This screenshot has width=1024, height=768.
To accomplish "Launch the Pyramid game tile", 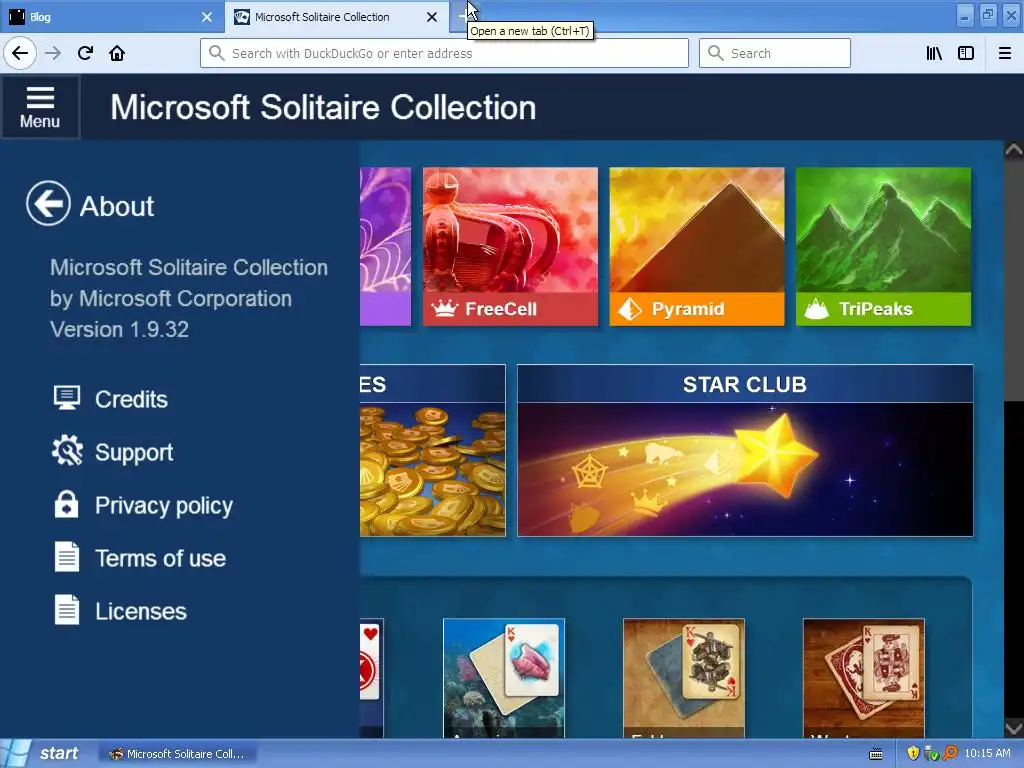I will click(697, 246).
